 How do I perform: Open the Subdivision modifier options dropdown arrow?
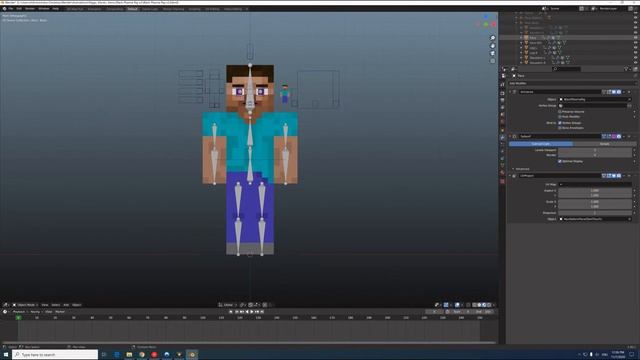(624, 136)
